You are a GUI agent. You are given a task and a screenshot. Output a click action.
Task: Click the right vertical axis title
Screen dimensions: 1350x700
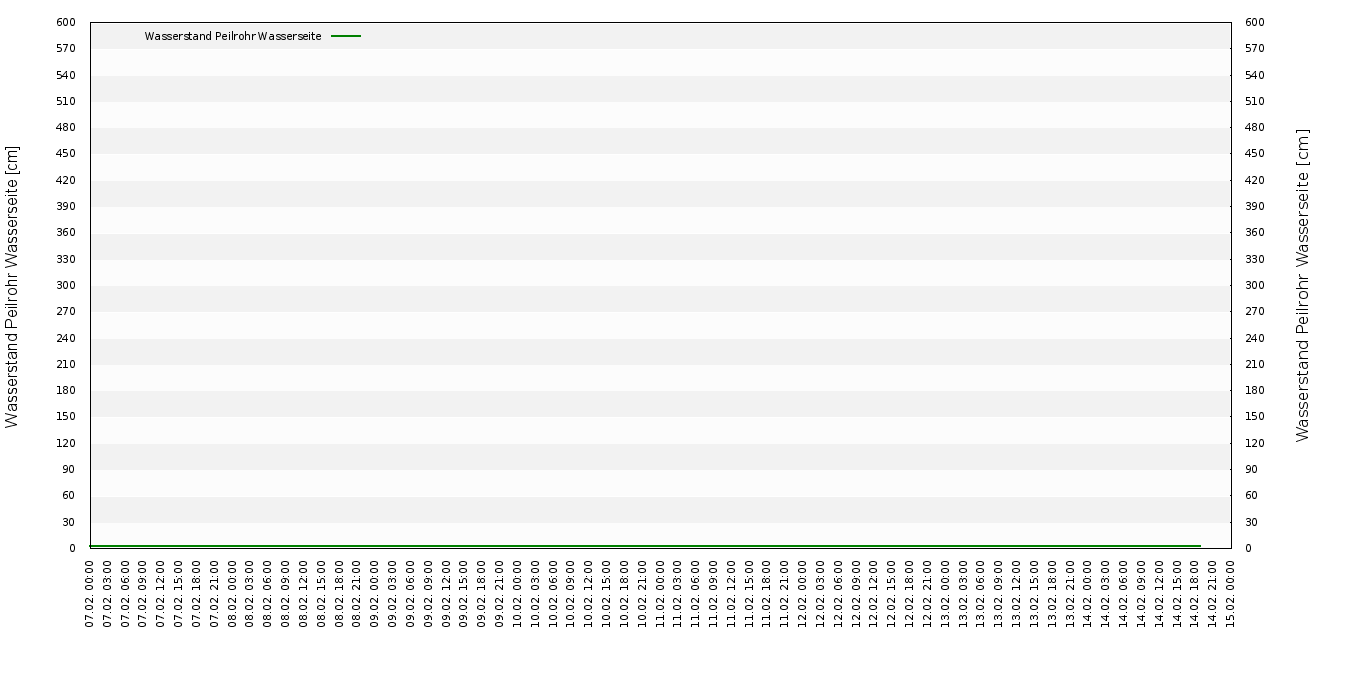(x=1302, y=285)
